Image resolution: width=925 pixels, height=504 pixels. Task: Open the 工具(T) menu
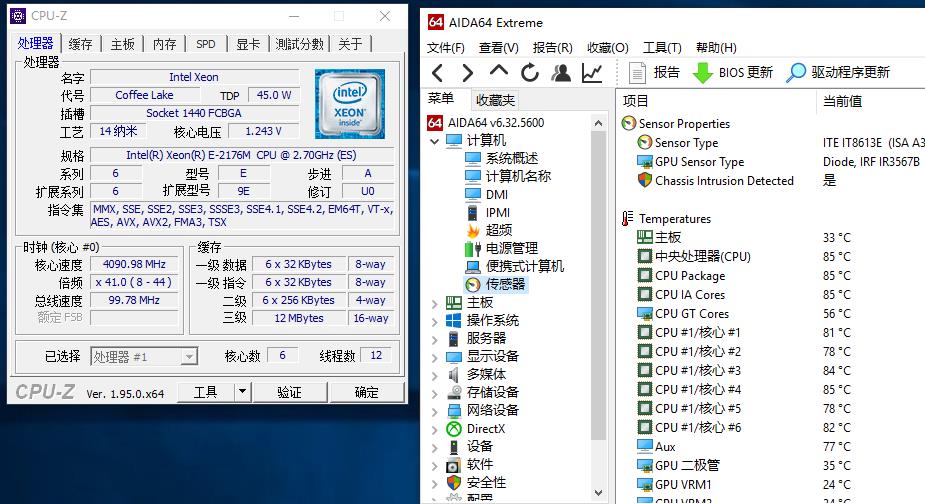(662, 48)
